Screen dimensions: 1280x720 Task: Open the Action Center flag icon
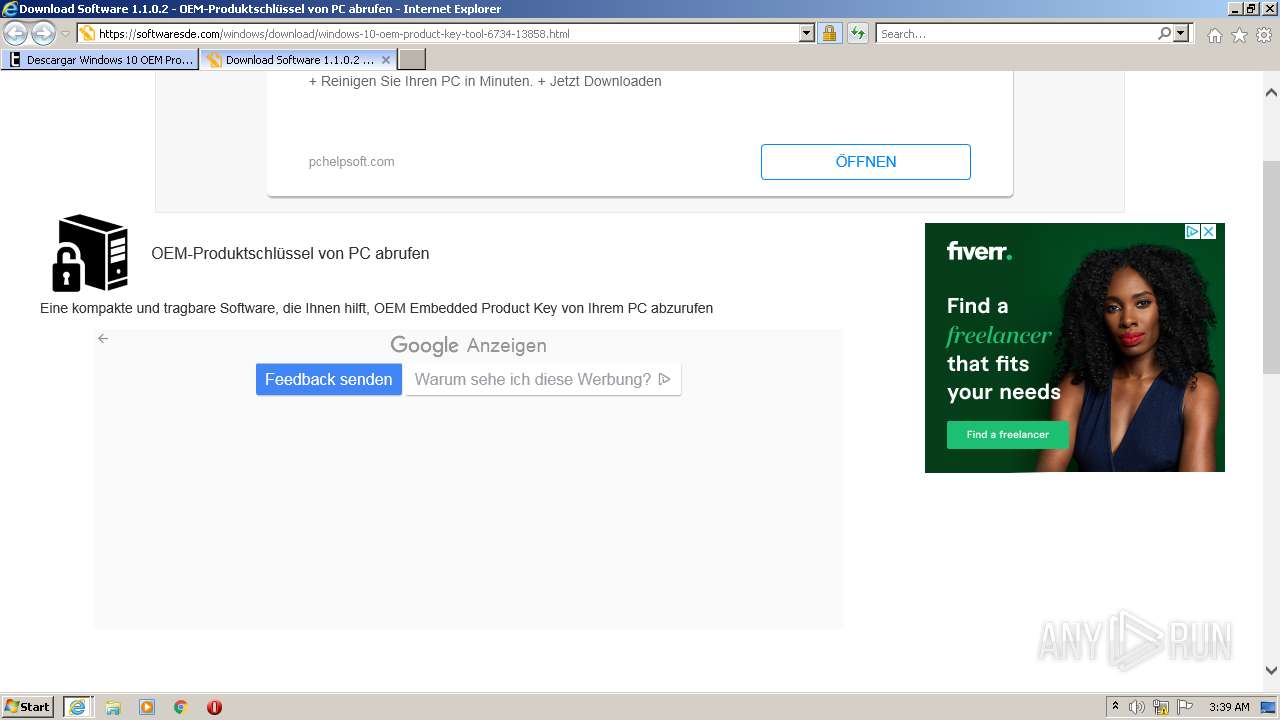tap(1185, 707)
